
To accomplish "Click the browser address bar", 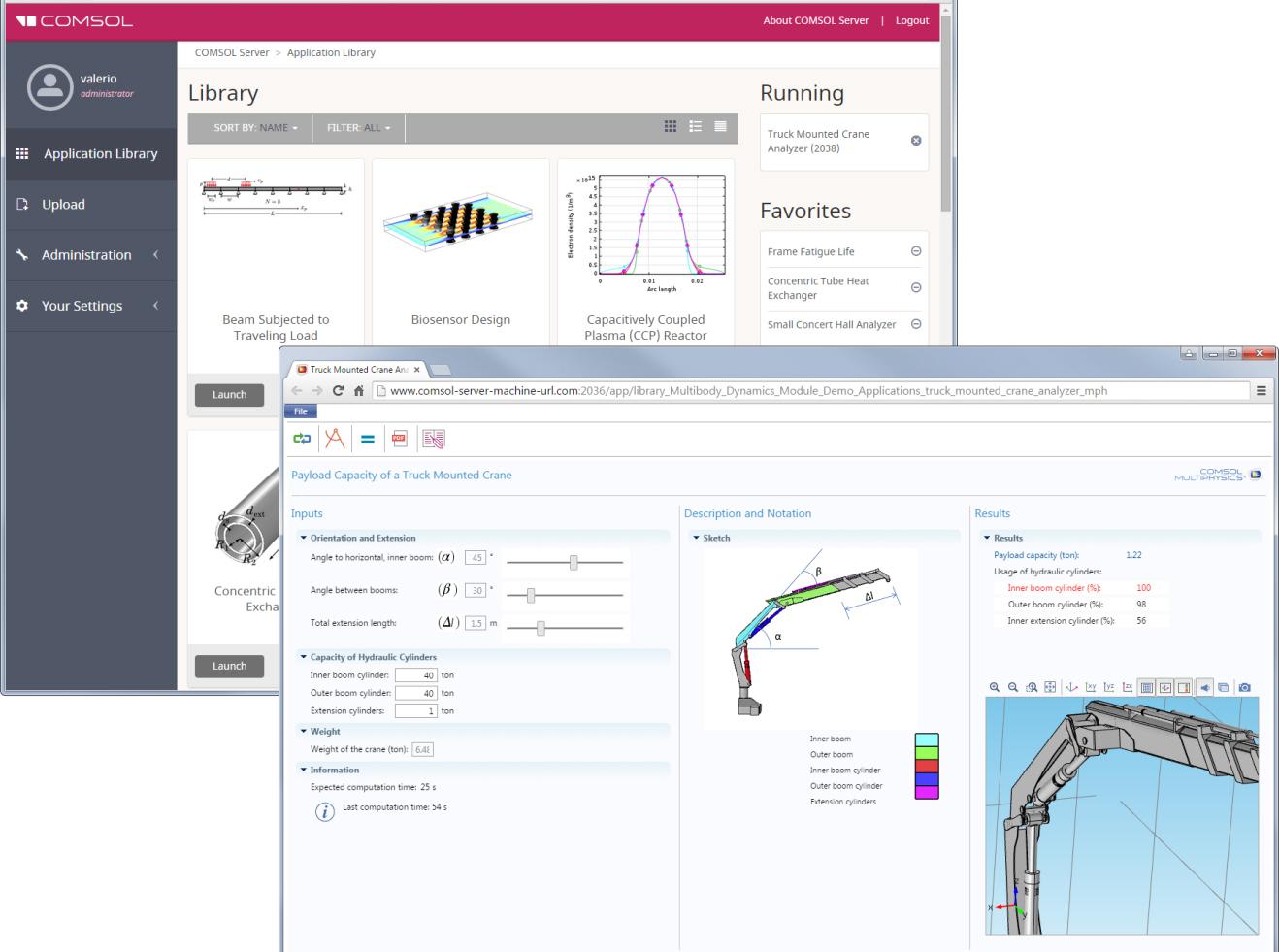I will pyautogui.click(x=811, y=391).
